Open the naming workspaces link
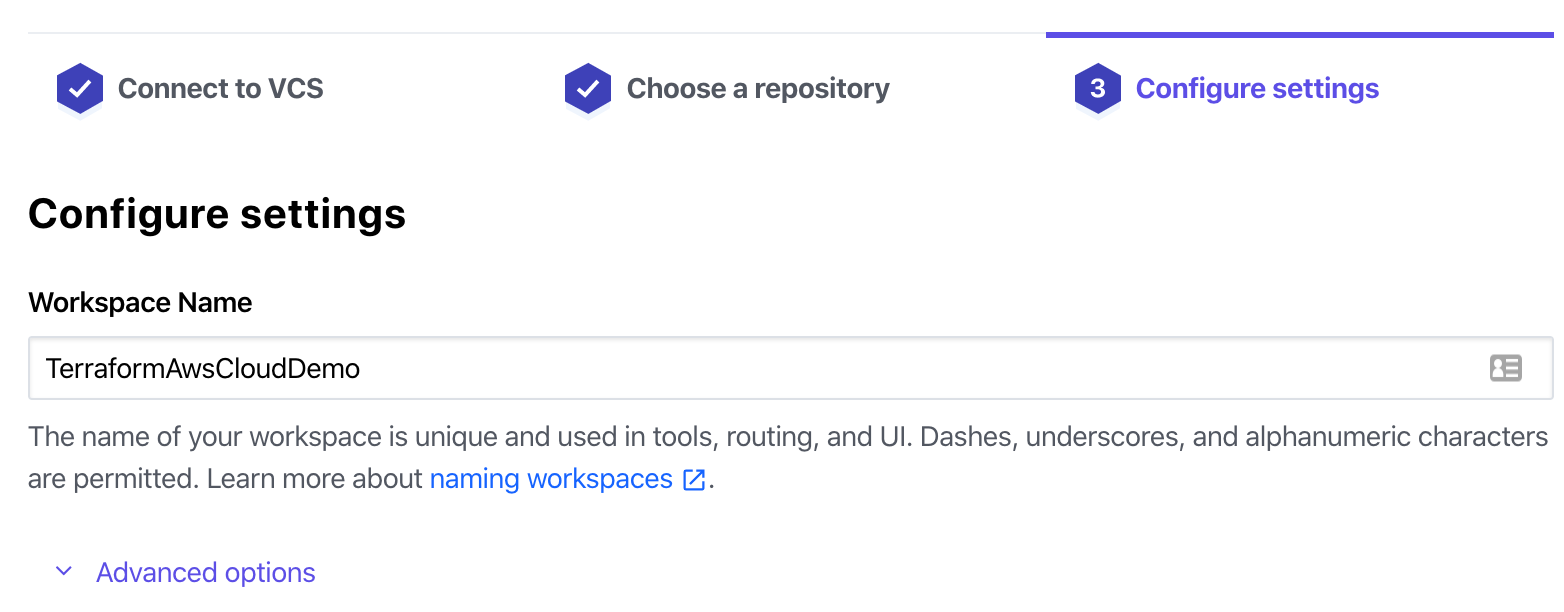The height and width of the screenshot is (612, 1564). (x=551, y=479)
